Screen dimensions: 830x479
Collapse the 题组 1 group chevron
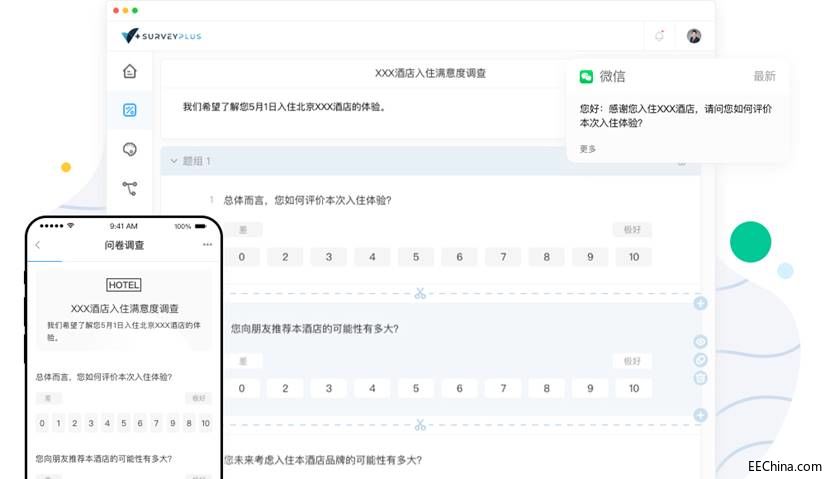(174, 161)
